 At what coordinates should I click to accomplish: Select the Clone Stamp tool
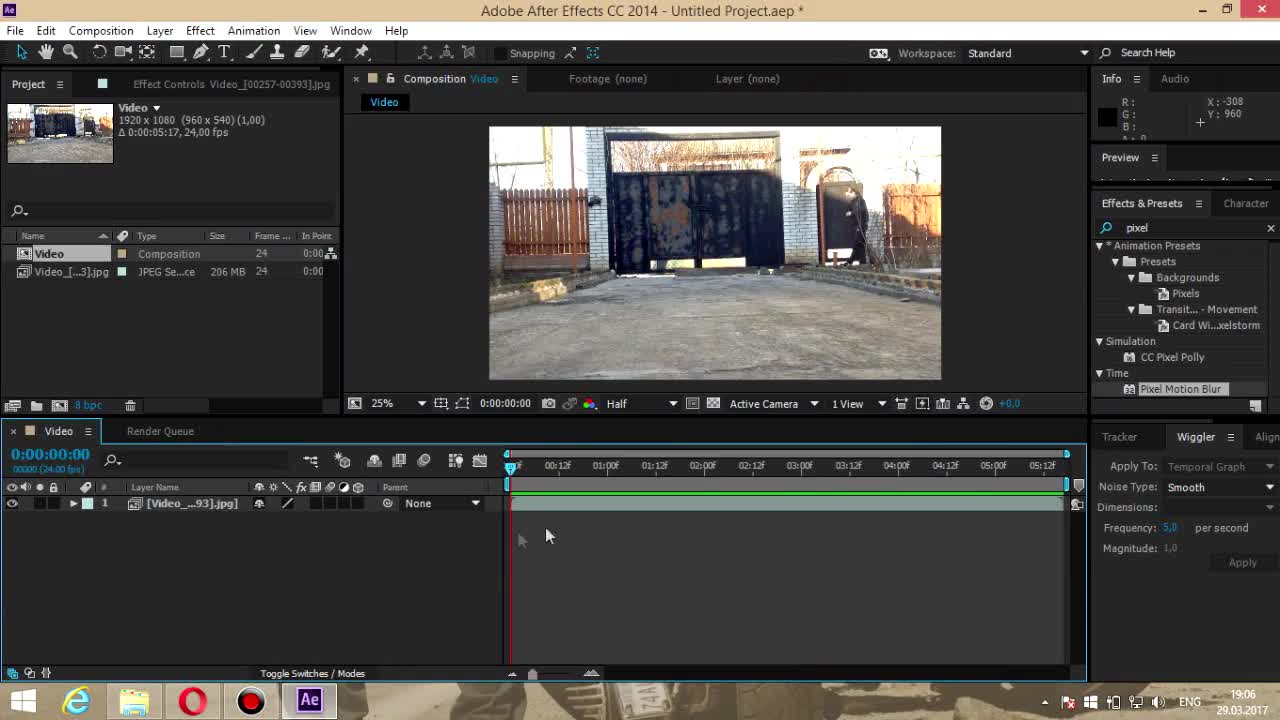coord(278,52)
